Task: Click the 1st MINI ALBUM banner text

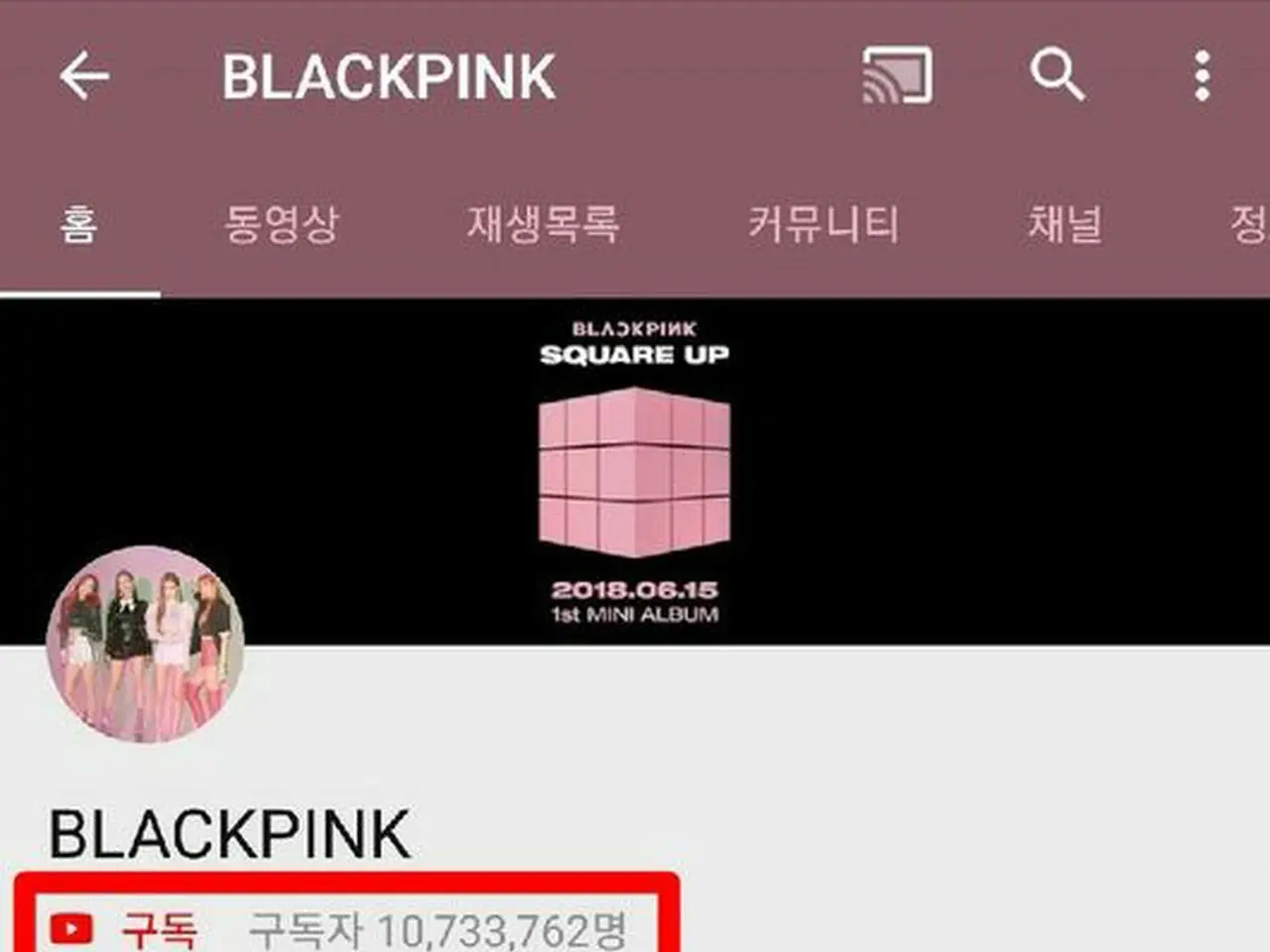Action: coord(635,615)
